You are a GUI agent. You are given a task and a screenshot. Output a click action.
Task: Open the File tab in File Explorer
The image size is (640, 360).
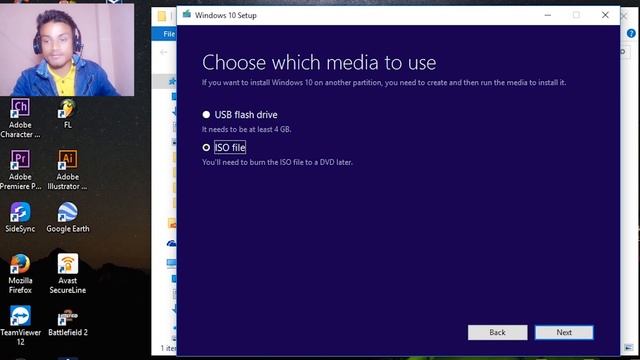pos(168,34)
